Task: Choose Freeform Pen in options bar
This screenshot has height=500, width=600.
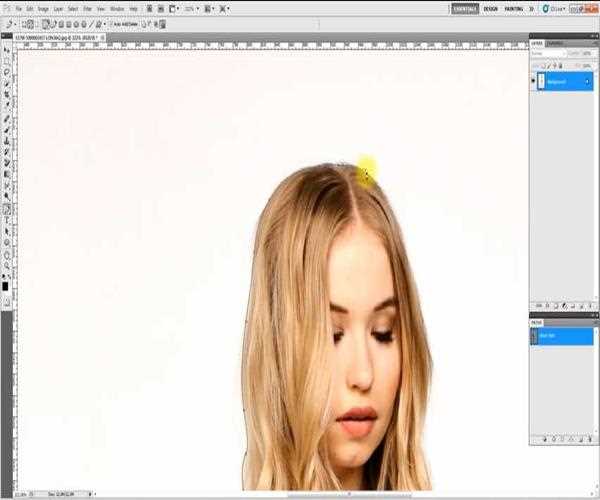Action: coord(53,24)
